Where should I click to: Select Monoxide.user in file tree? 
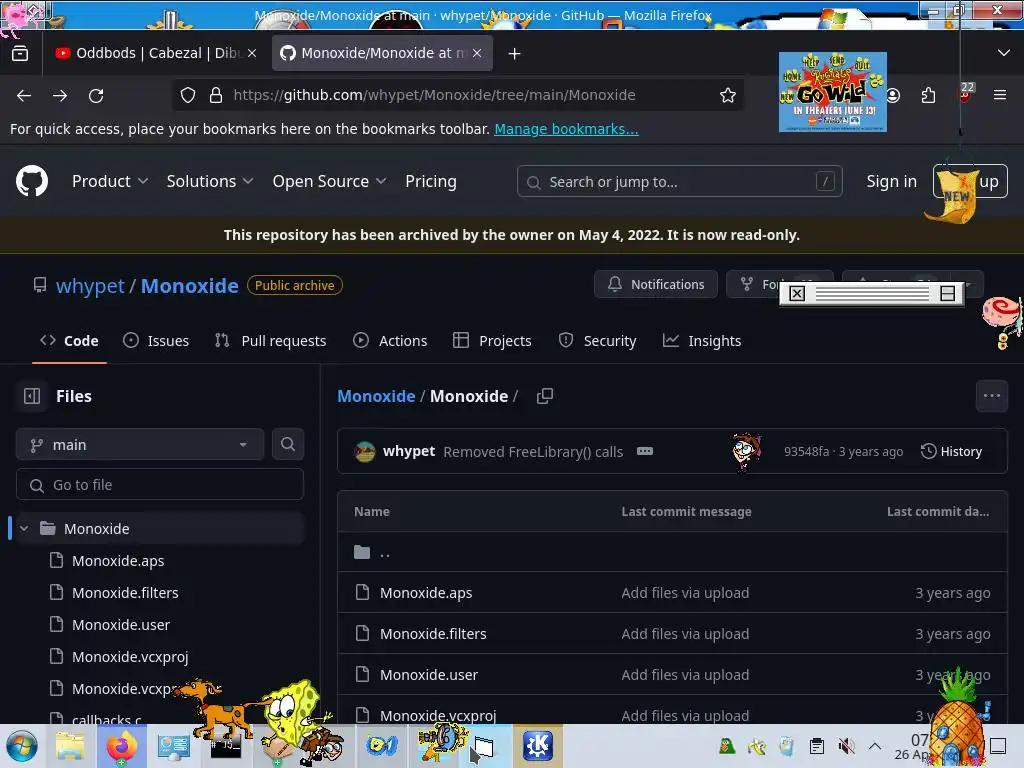click(x=121, y=624)
